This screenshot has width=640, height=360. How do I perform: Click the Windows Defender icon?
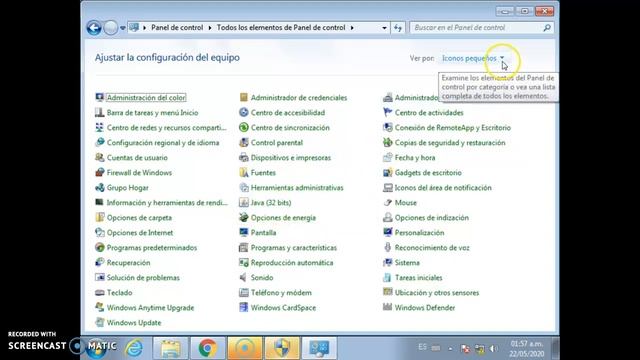click(x=387, y=308)
